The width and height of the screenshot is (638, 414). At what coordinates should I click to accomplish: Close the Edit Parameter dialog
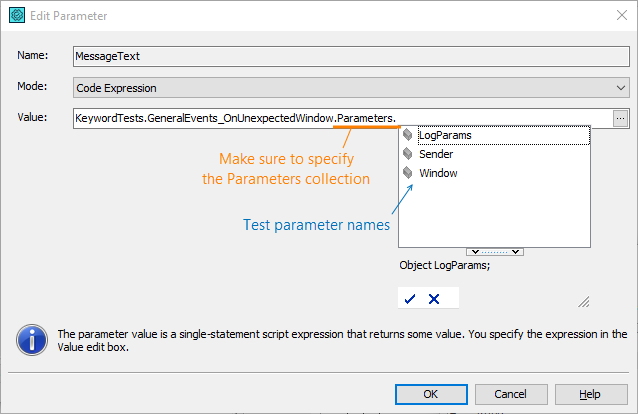coord(613,17)
